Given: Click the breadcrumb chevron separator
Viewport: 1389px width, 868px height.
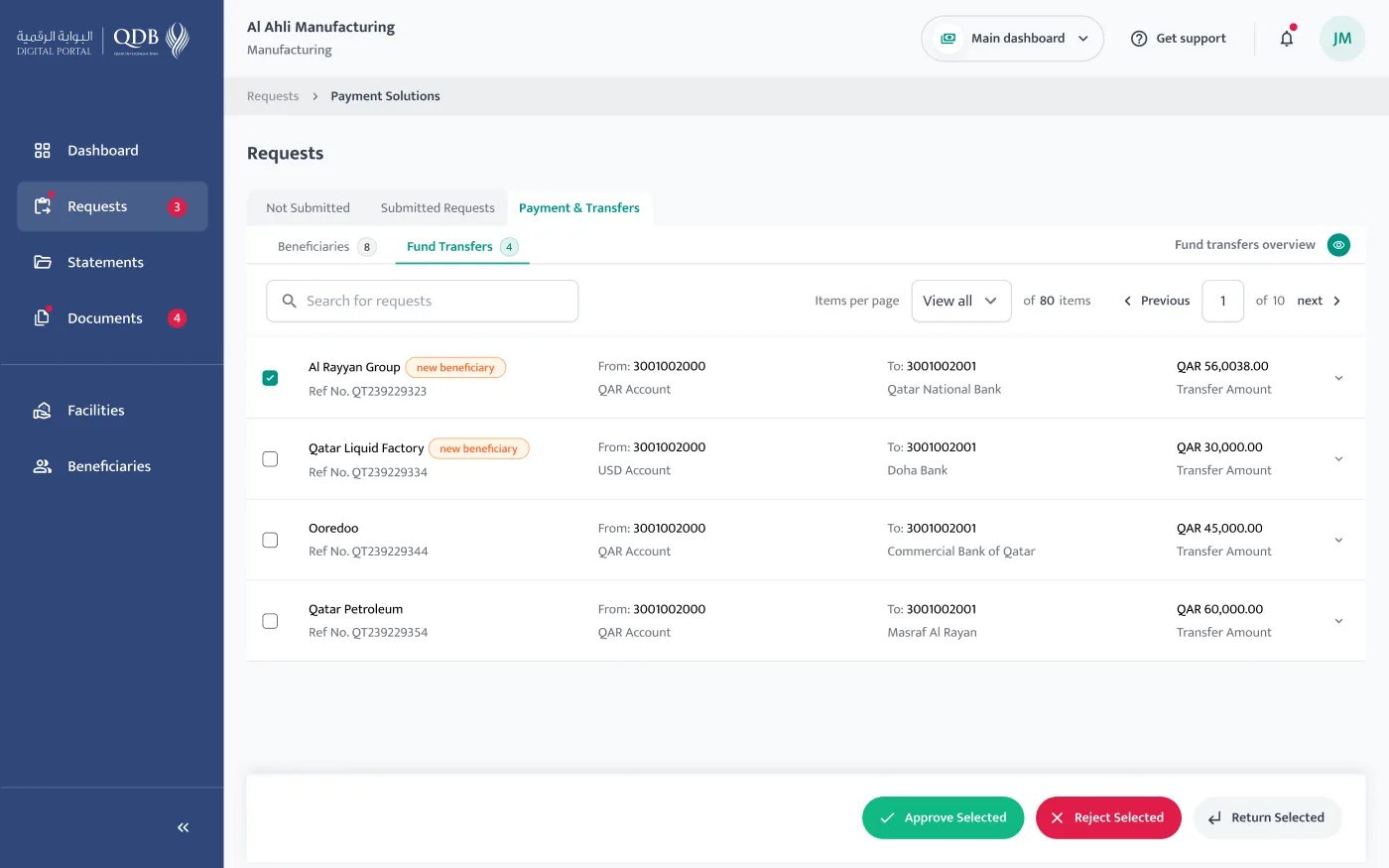Looking at the screenshot, I should (315, 96).
